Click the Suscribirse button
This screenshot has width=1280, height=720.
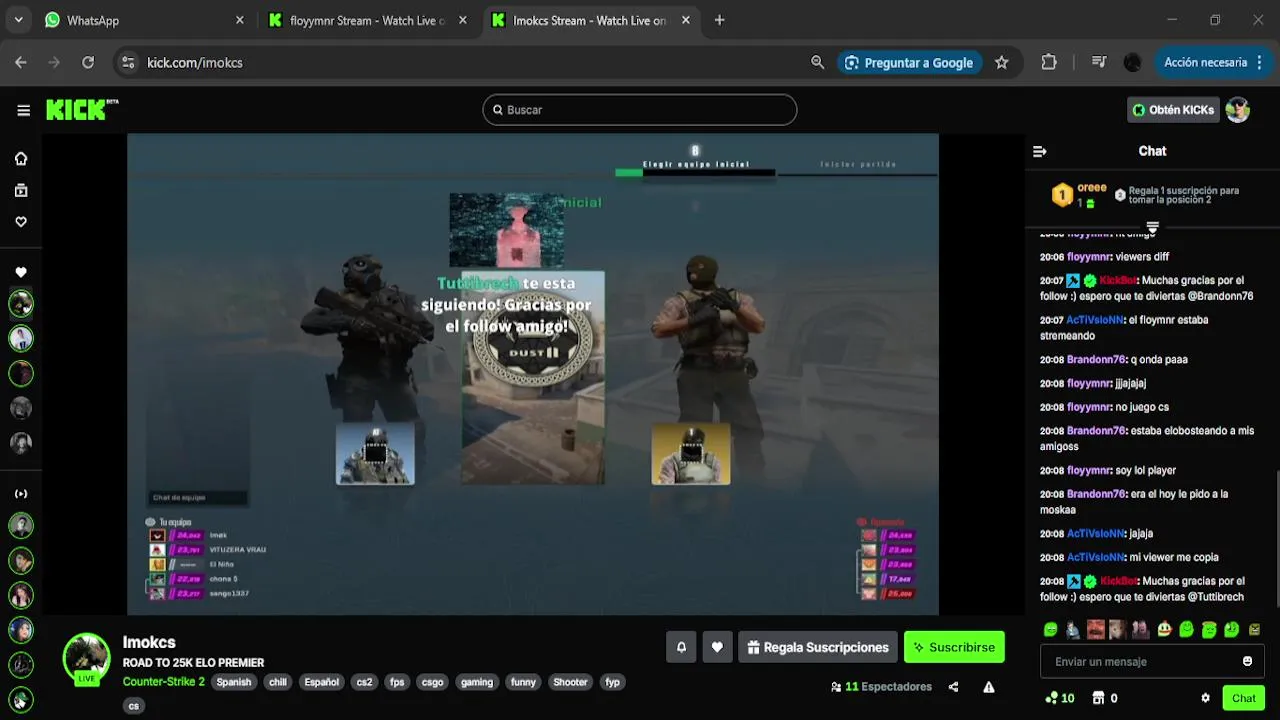(954, 647)
